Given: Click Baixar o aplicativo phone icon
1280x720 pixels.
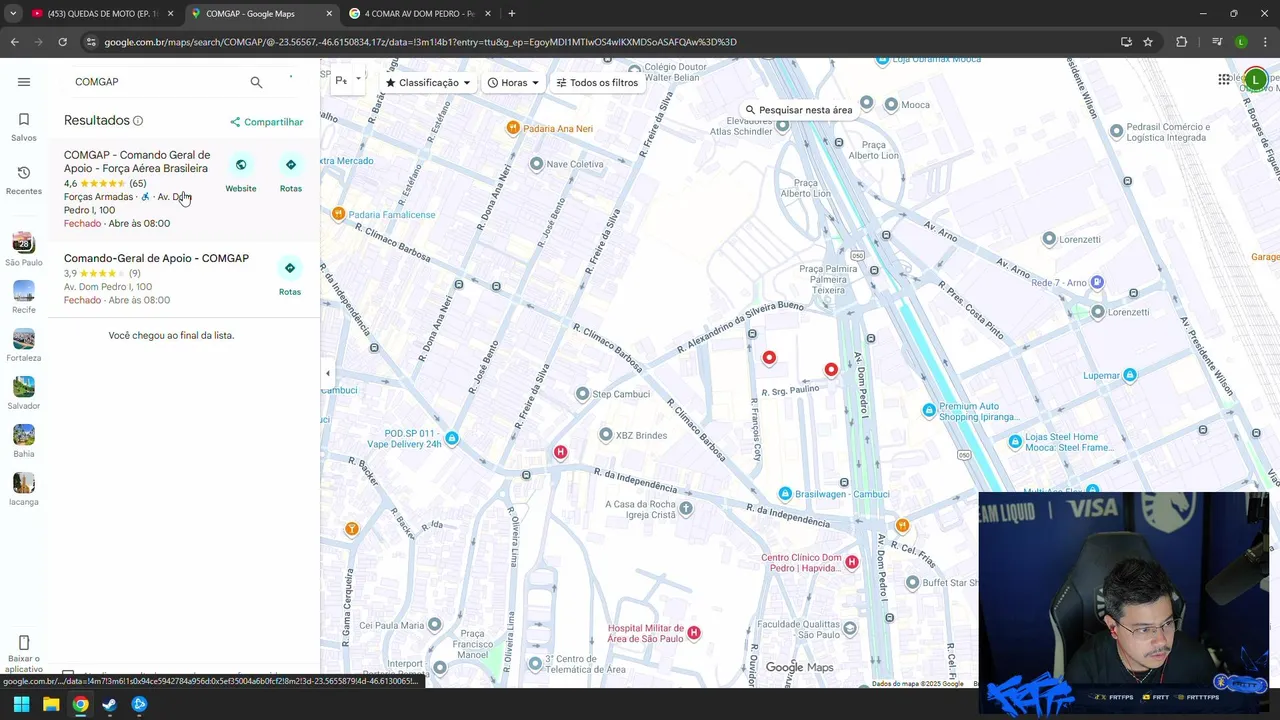Looking at the screenshot, I should click(24, 642).
